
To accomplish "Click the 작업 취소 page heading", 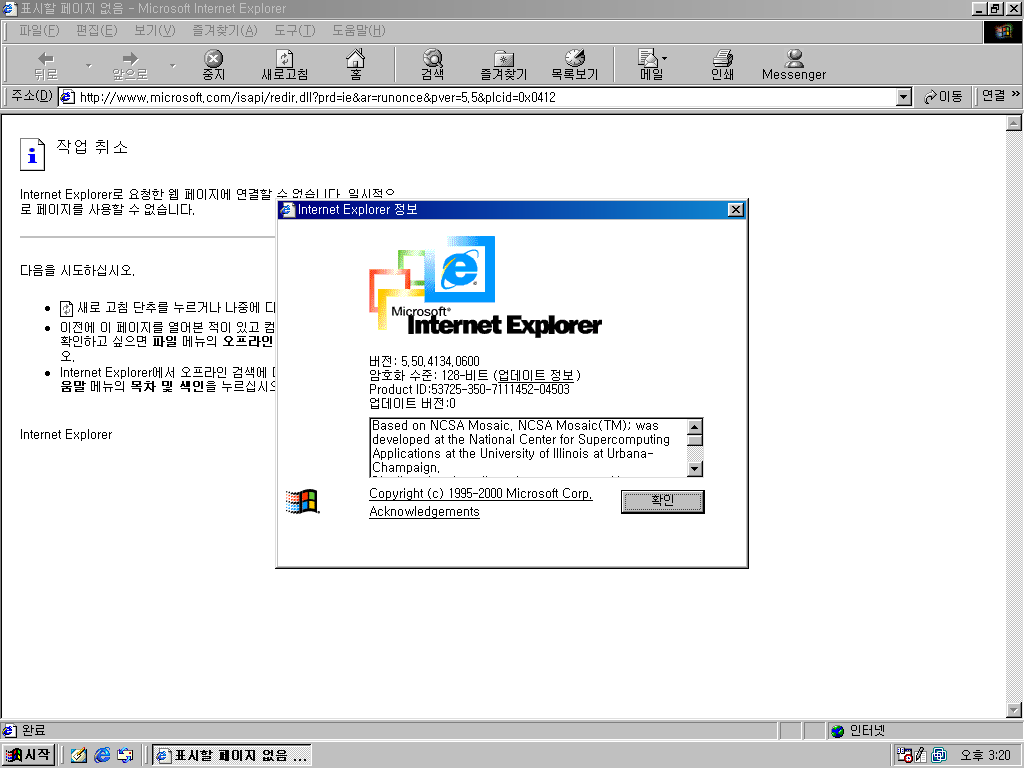I will coord(92,146).
